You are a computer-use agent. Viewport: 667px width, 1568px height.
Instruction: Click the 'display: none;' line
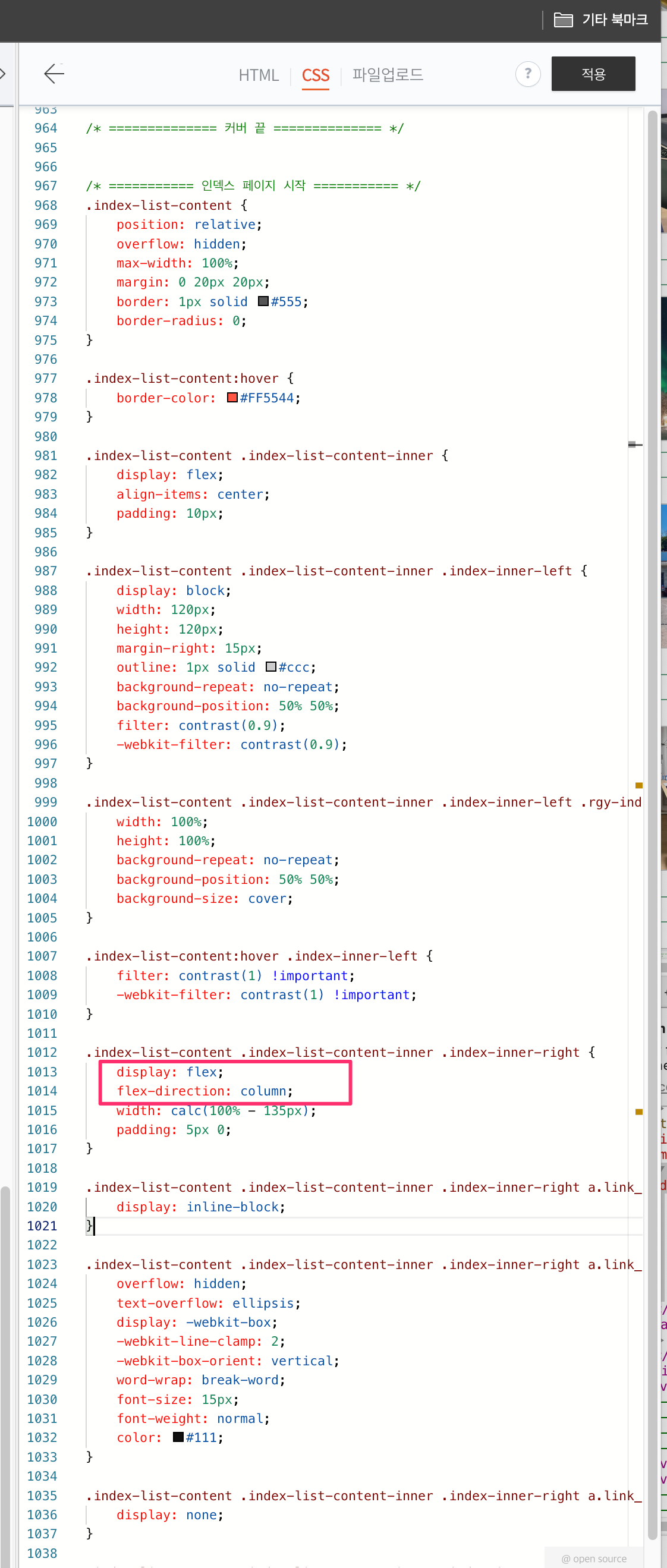170,1515
